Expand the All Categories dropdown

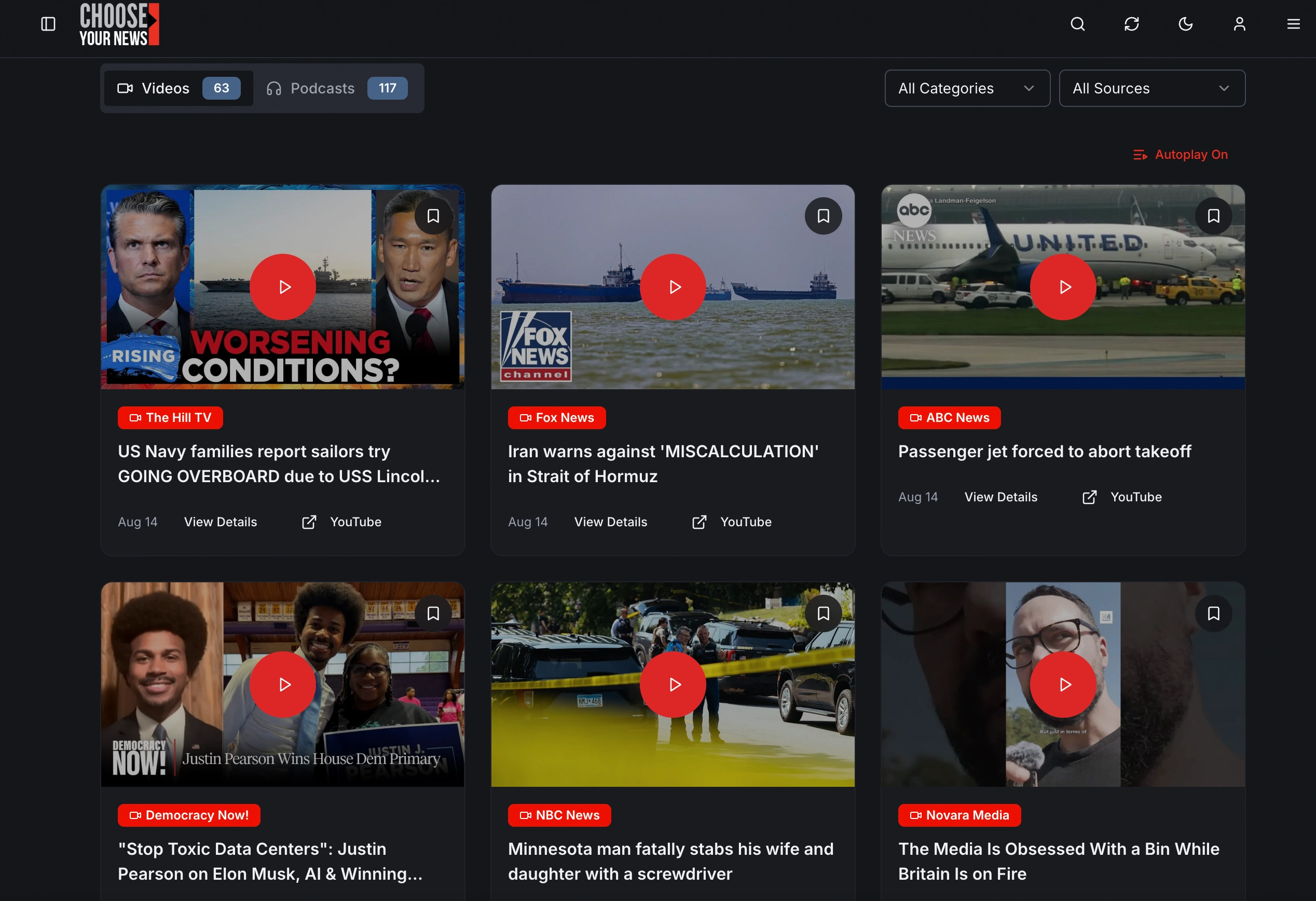pos(967,88)
